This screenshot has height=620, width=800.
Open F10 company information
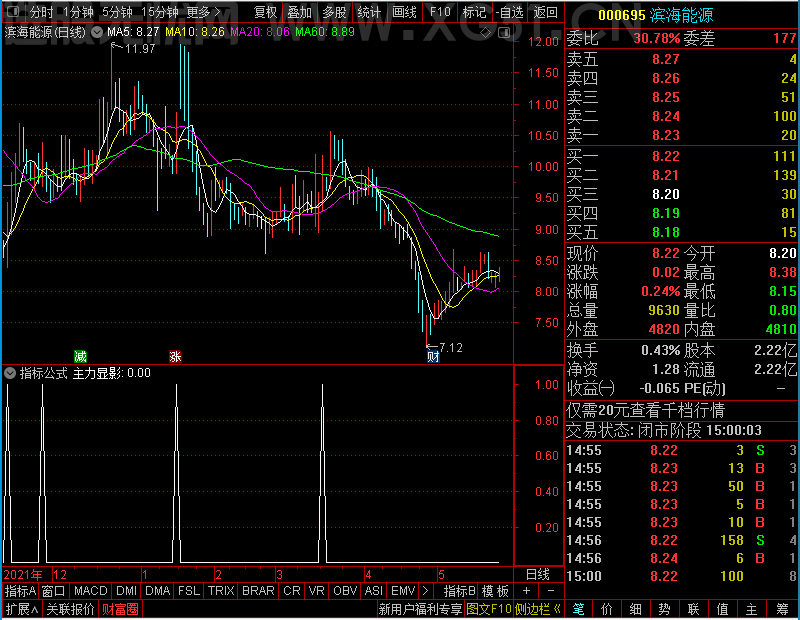440,12
